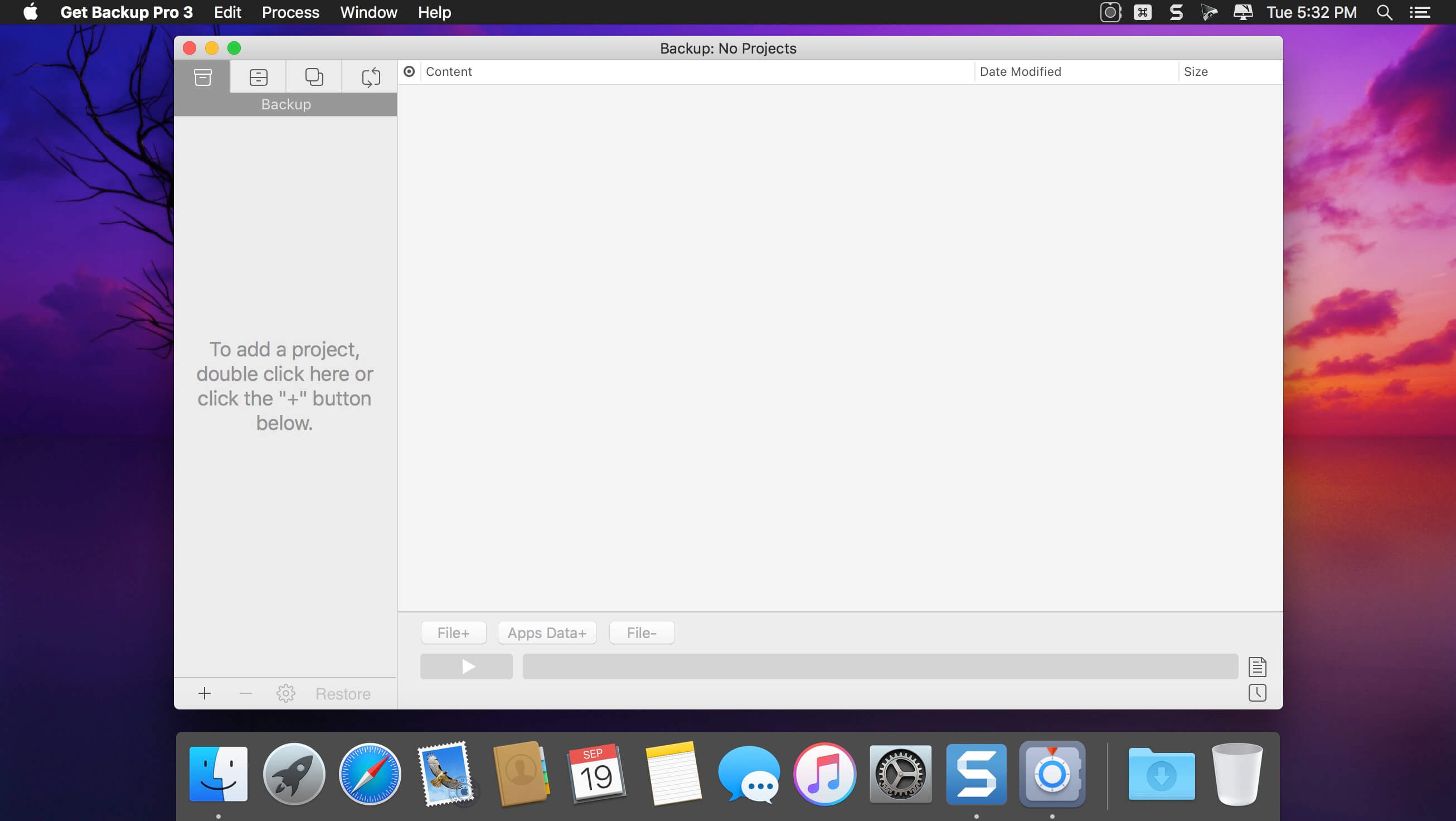Open Spotlight search in menu bar
Image resolution: width=1456 pixels, height=821 pixels.
1384,12
